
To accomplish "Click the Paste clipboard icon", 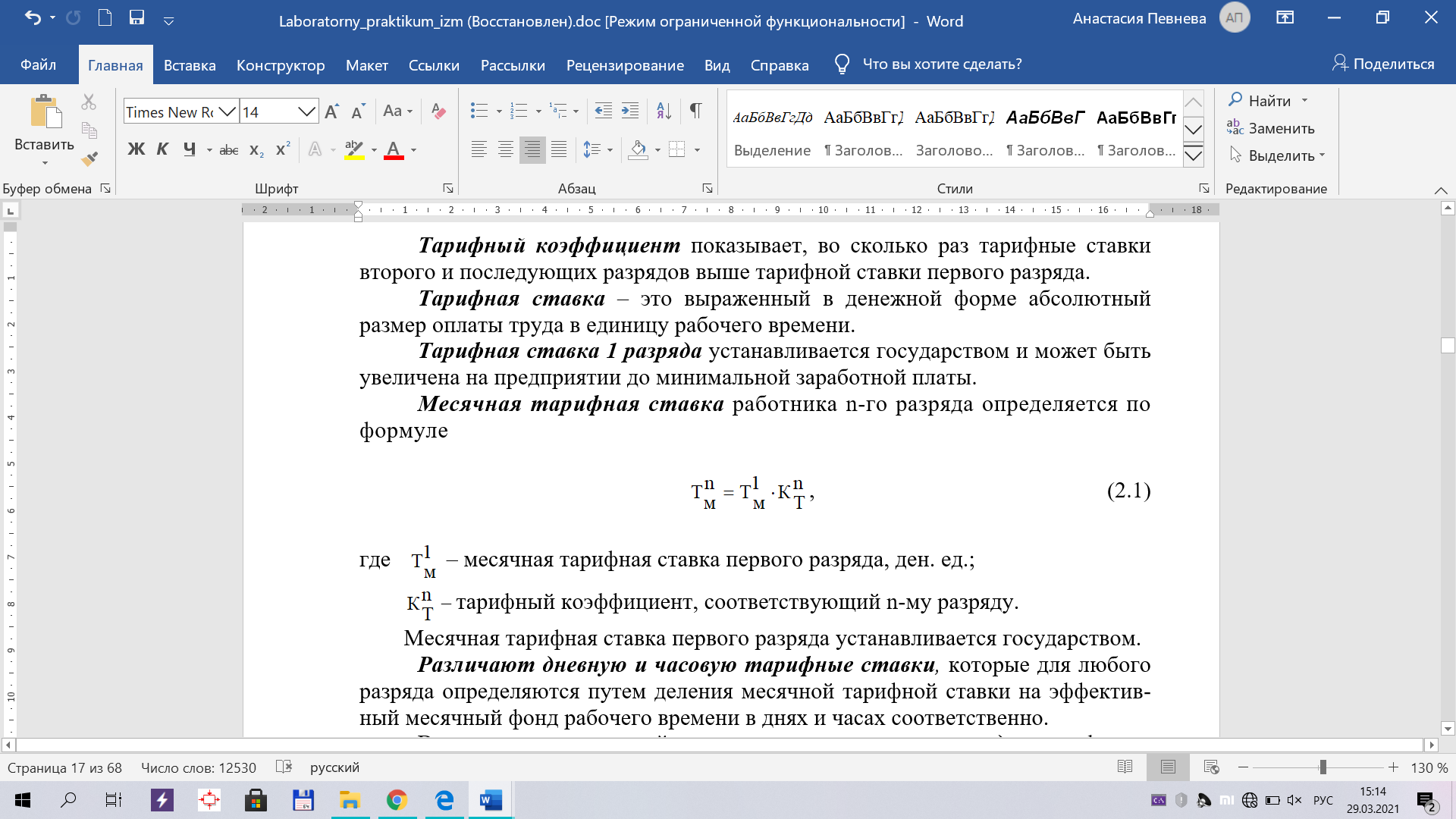I will 45,111.
